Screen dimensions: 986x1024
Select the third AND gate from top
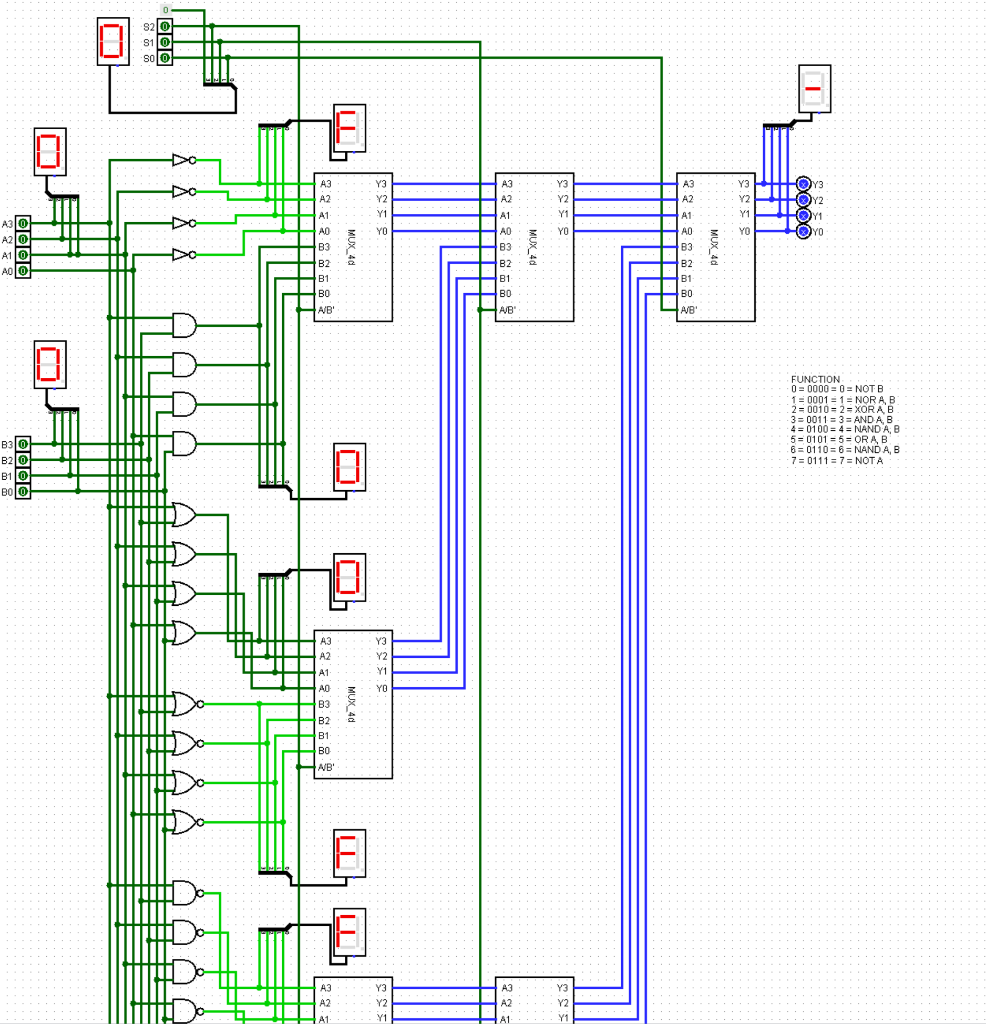184,404
